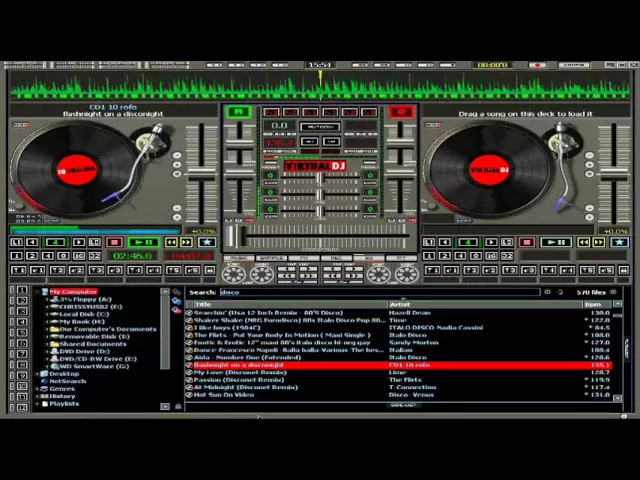
Task: Open the third tab below the crossfader
Action: click(304, 258)
